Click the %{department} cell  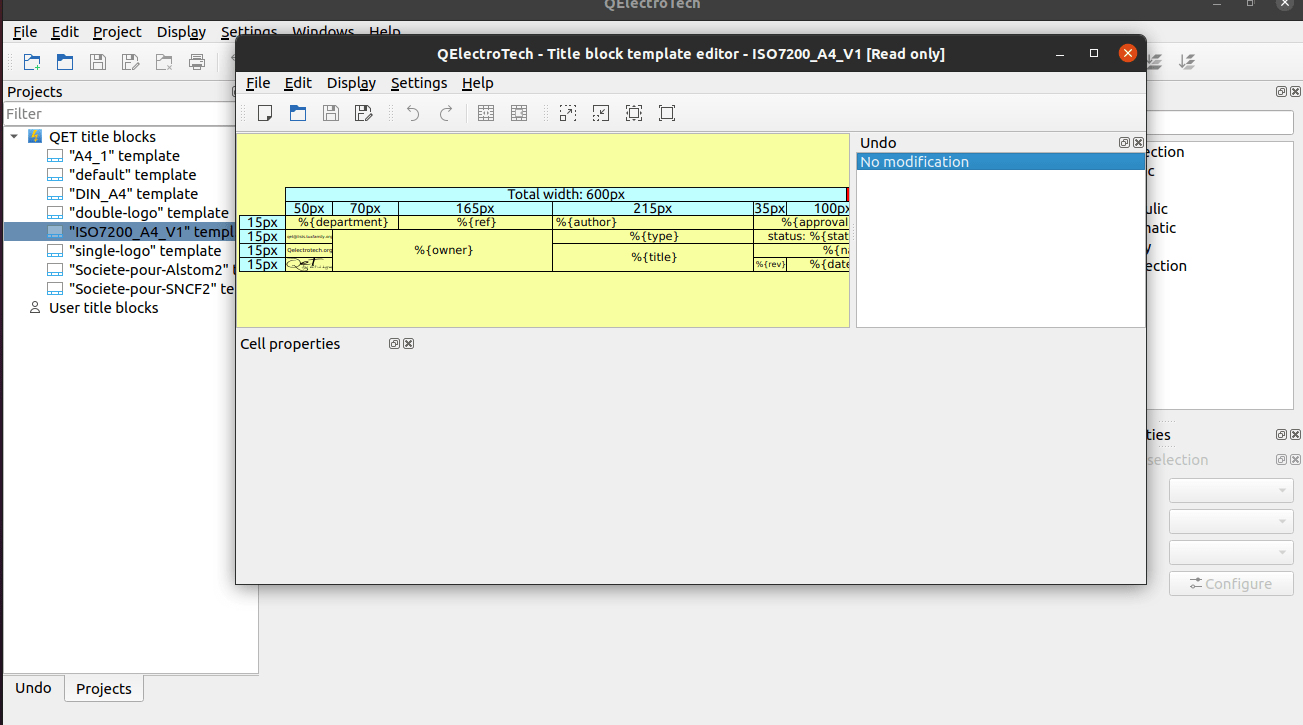coord(342,222)
